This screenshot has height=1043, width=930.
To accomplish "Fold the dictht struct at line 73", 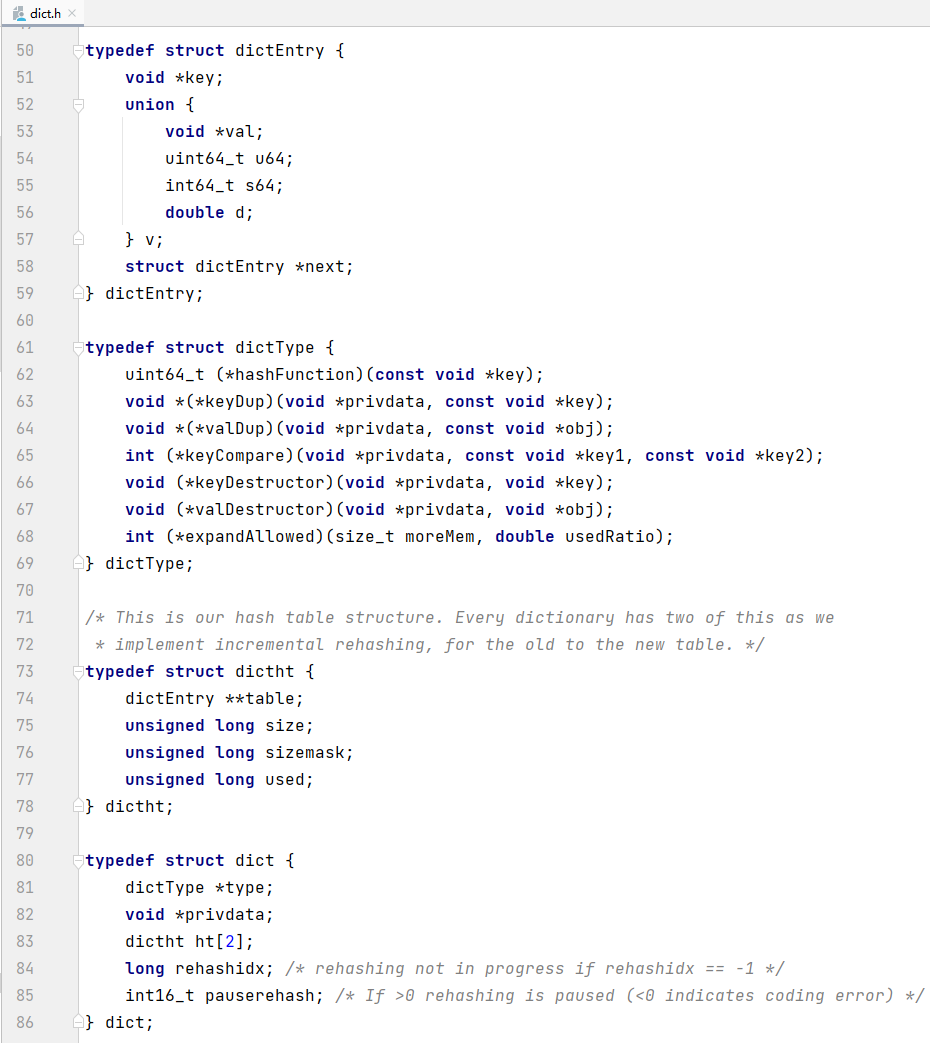I will [x=78, y=672].
